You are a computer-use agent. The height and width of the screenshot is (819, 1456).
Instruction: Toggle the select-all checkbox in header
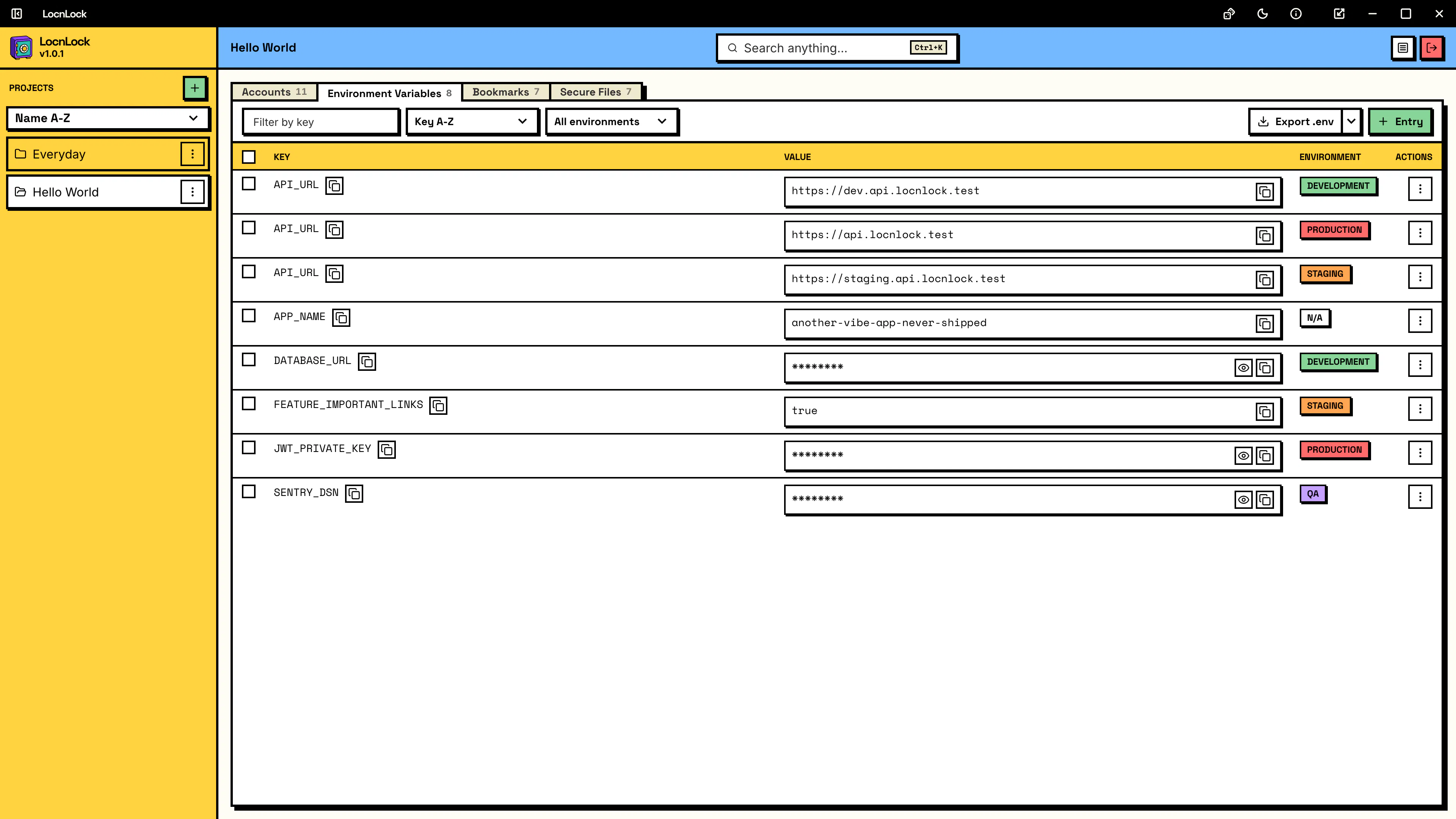249,157
